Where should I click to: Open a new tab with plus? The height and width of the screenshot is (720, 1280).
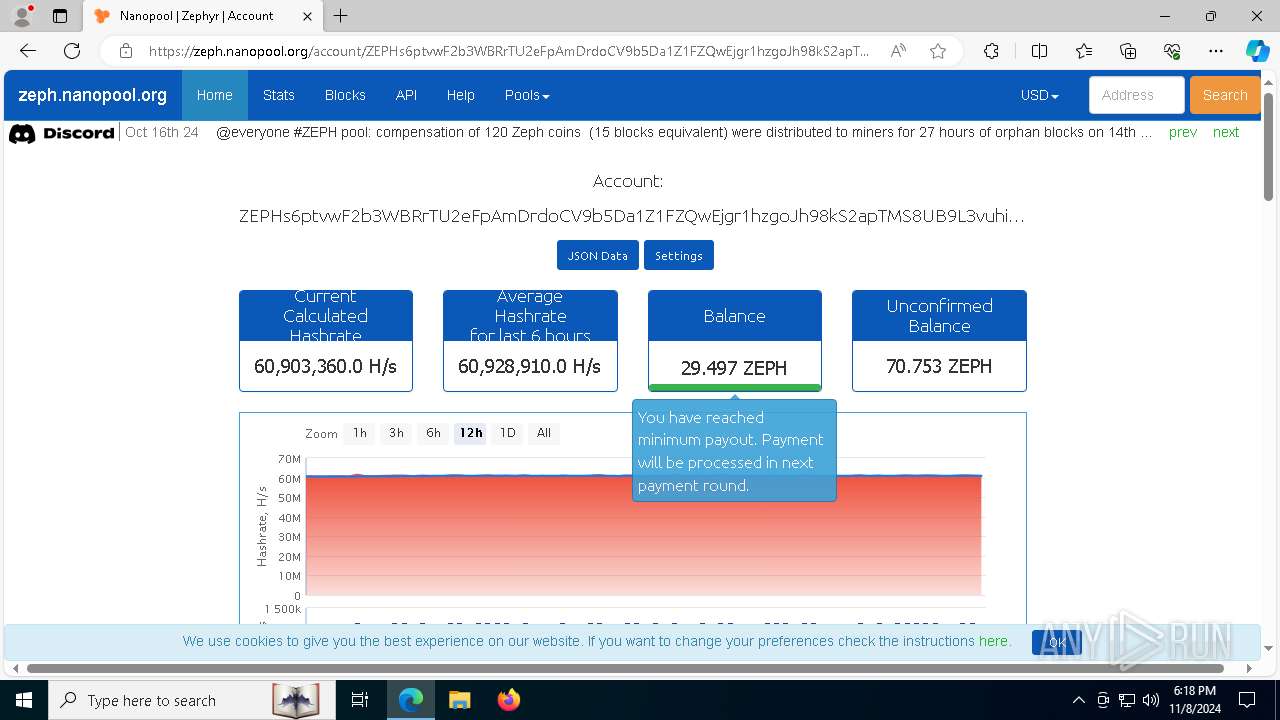pos(341,16)
